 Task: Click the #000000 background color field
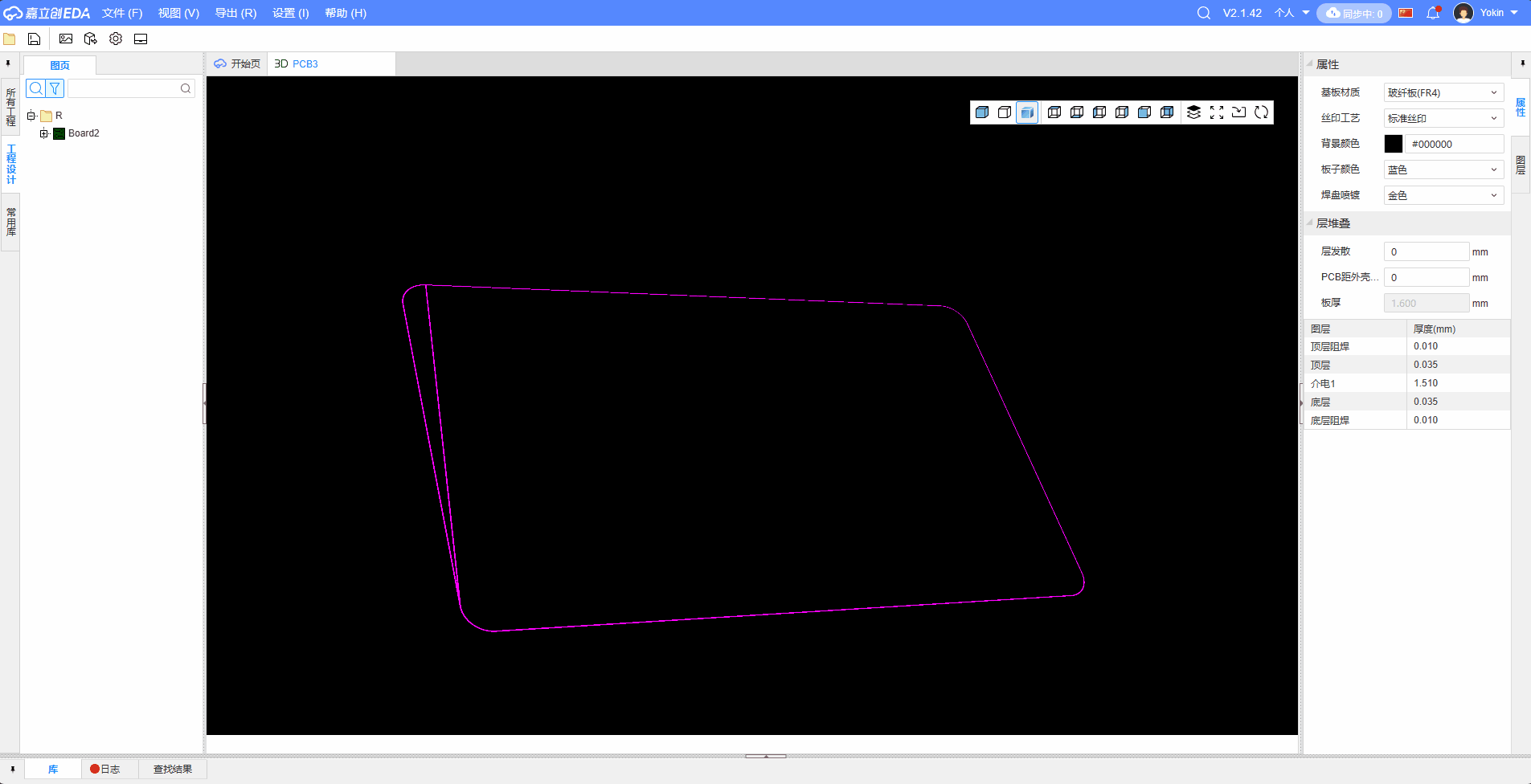1454,144
